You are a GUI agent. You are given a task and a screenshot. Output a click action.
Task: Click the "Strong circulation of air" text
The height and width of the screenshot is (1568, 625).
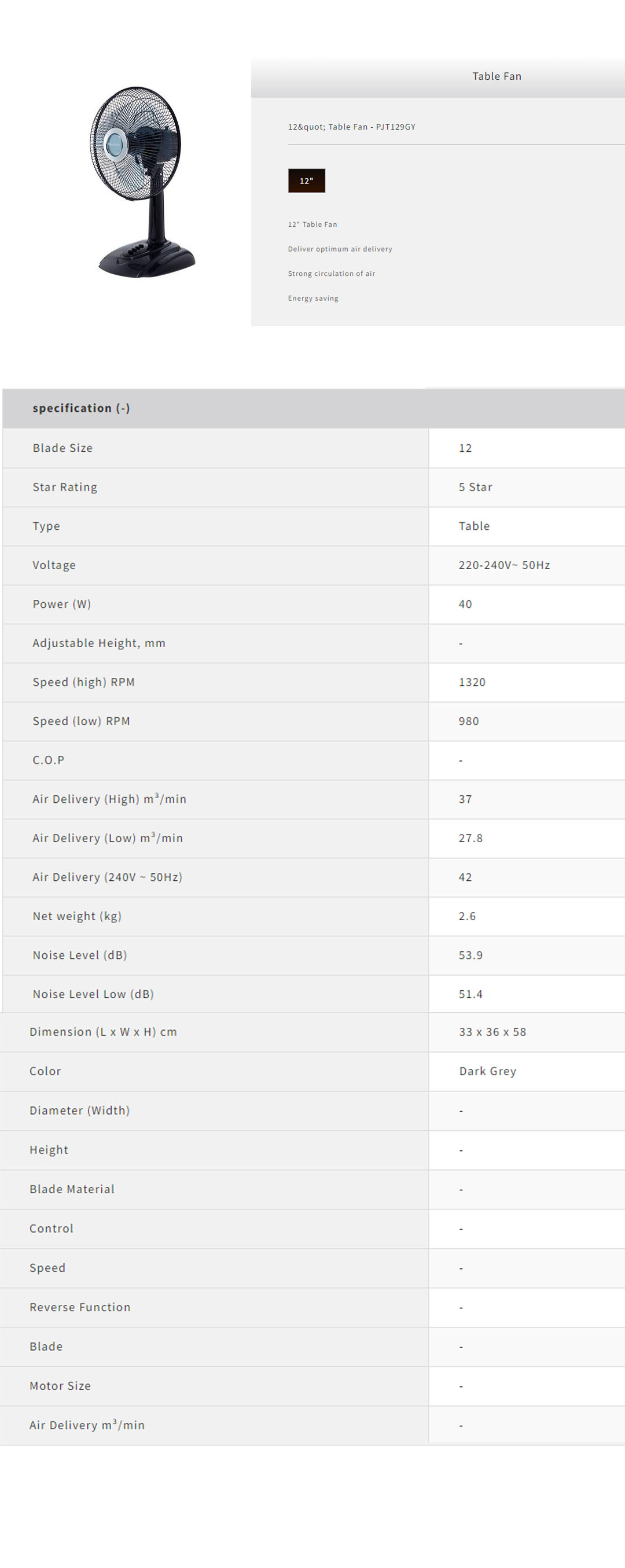tap(332, 274)
